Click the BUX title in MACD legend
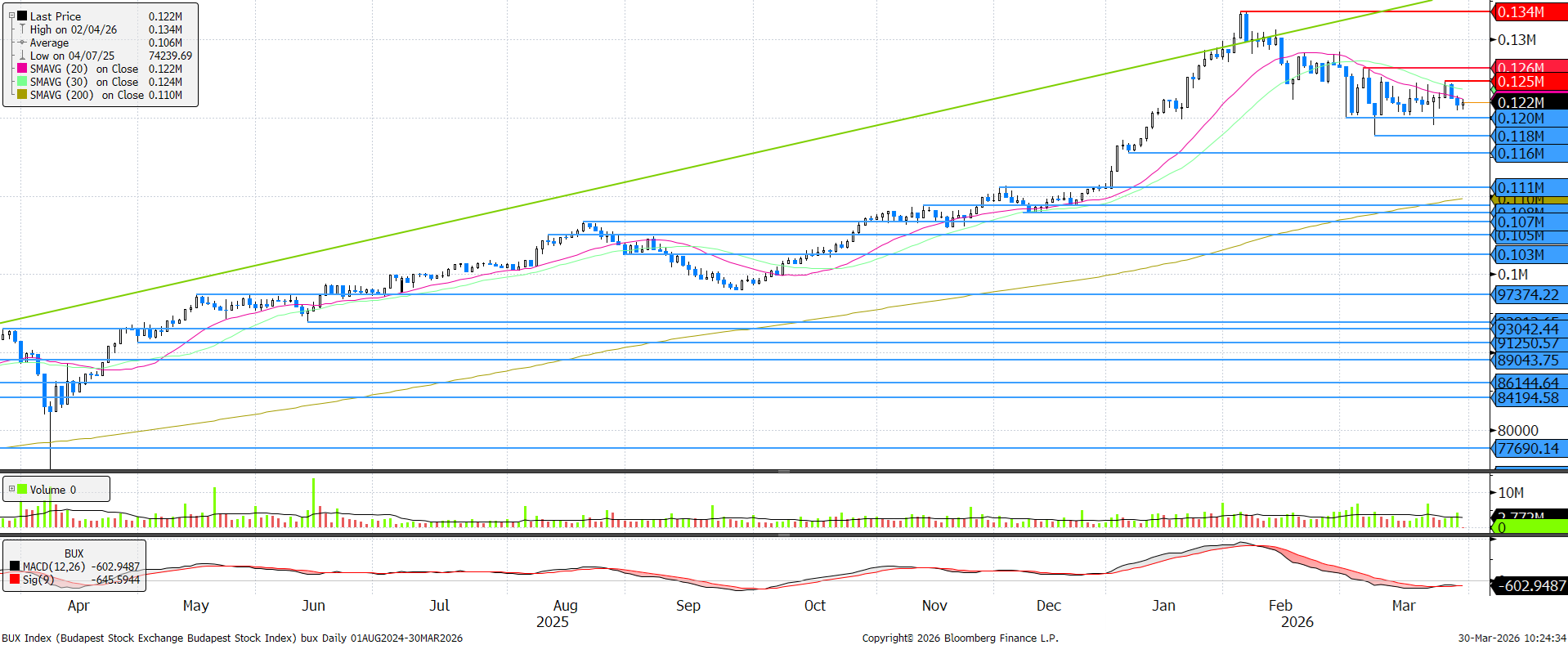 click(x=74, y=553)
